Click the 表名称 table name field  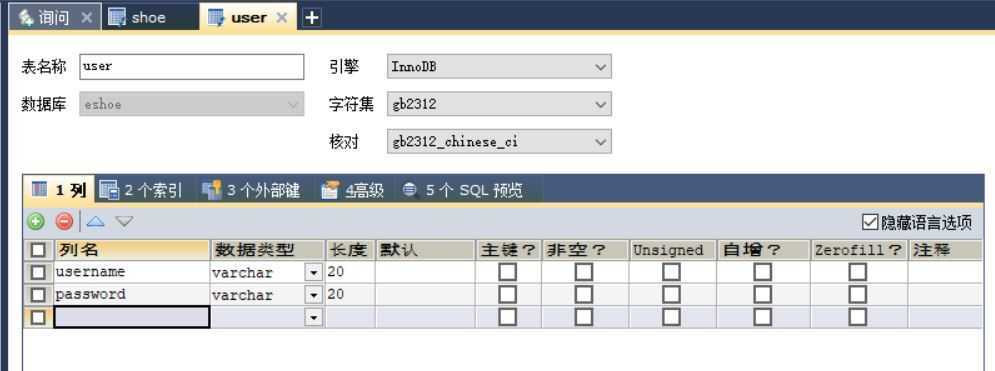point(192,67)
